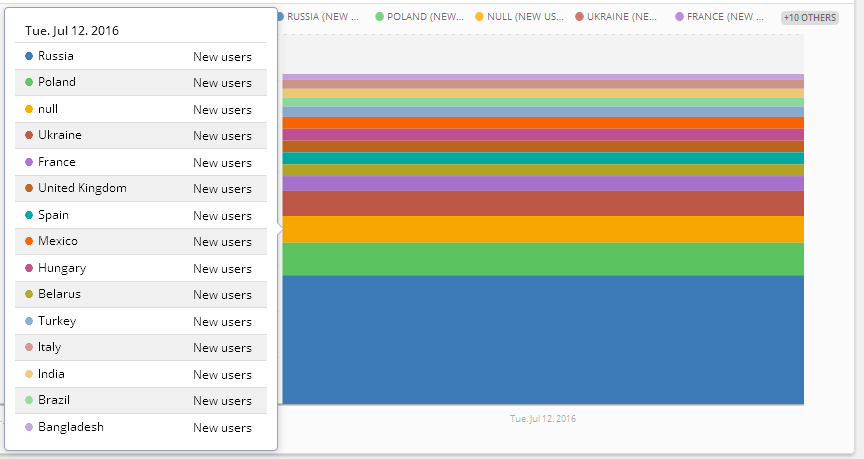Expand the +10 others legend badge
Viewport: 864px width, 459px height.
pyautogui.click(x=809, y=17)
